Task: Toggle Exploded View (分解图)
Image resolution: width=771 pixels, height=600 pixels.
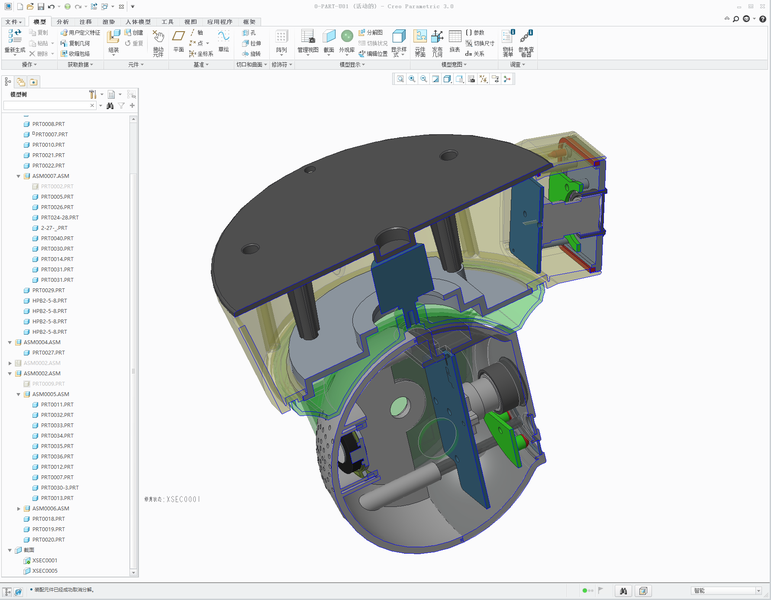Action: [371, 32]
